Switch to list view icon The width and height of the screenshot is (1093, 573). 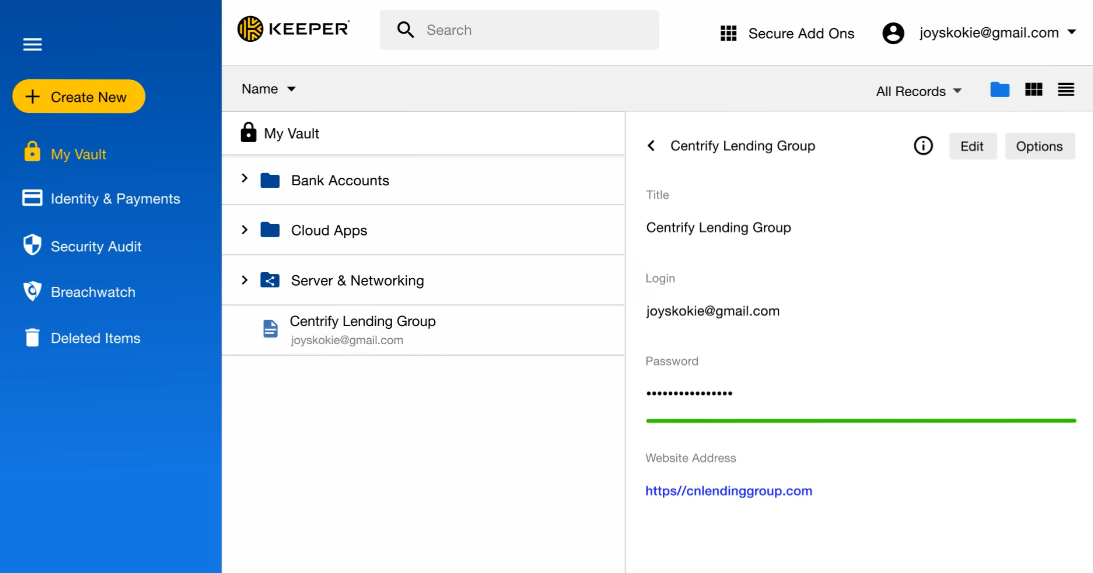[1066, 90]
